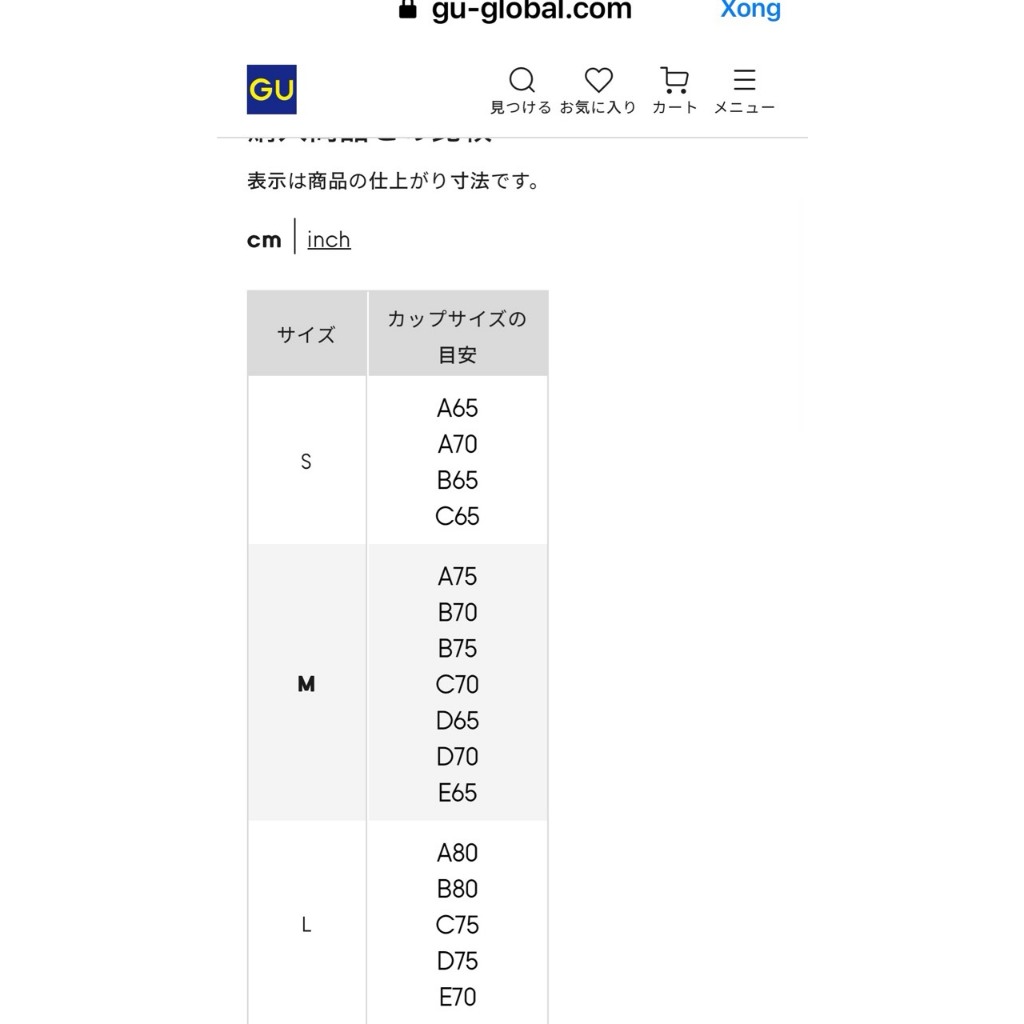Click the E70 cup size entry
The height and width of the screenshot is (1024, 1024).
coord(457,997)
